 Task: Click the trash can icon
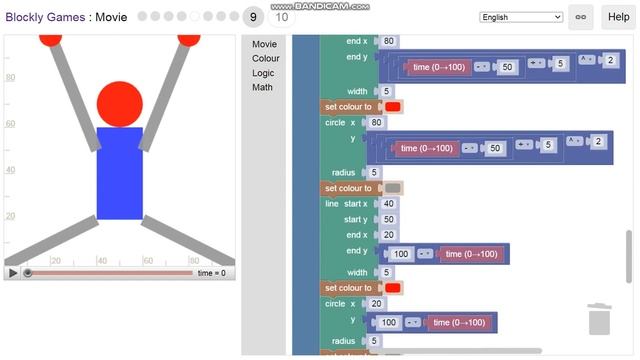point(599,319)
